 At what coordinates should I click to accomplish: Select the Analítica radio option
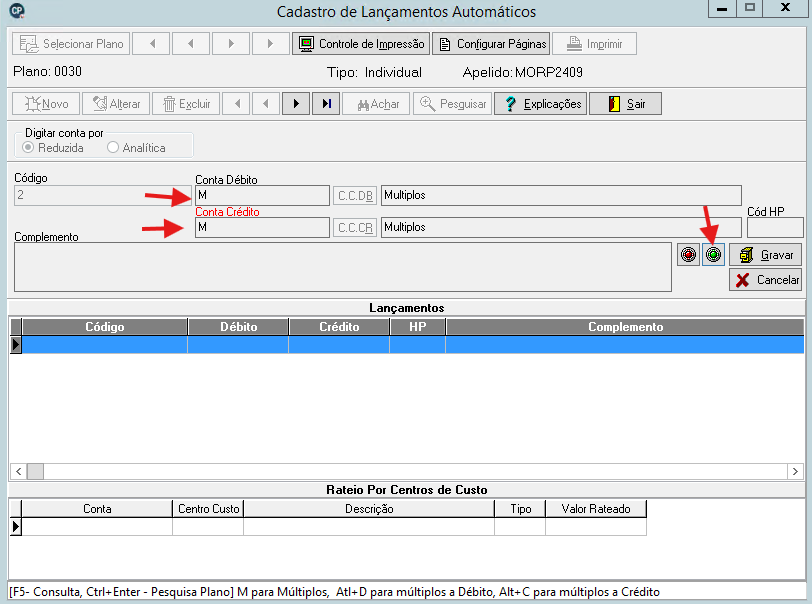(113, 148)
